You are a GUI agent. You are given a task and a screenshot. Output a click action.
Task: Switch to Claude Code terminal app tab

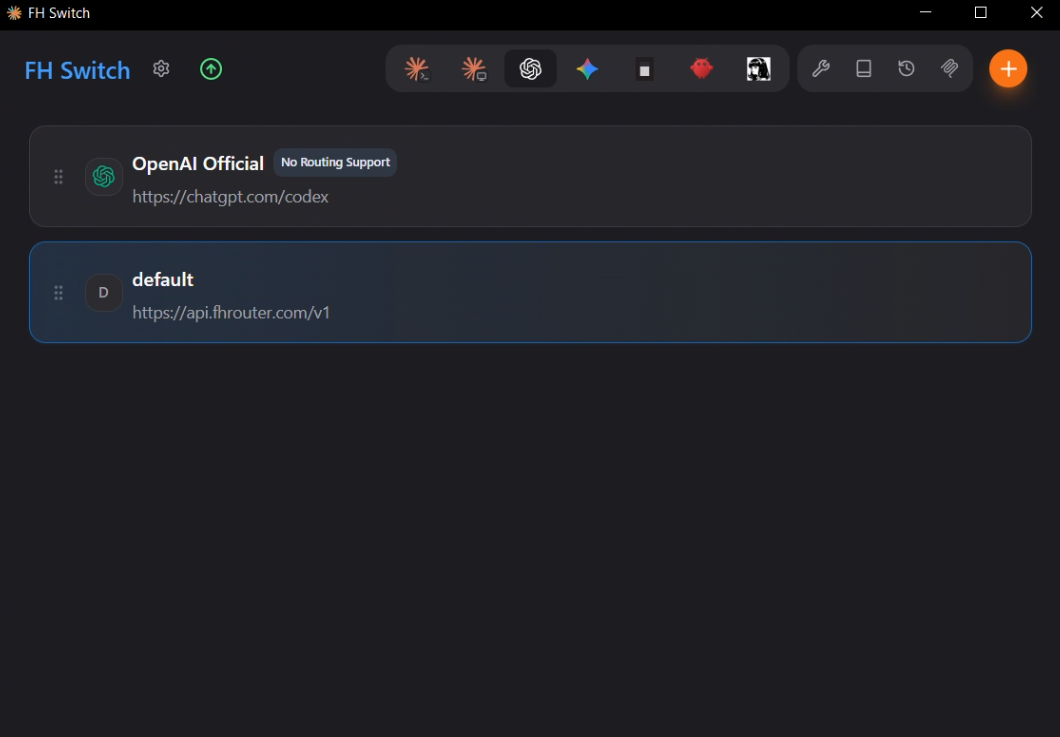416,69
